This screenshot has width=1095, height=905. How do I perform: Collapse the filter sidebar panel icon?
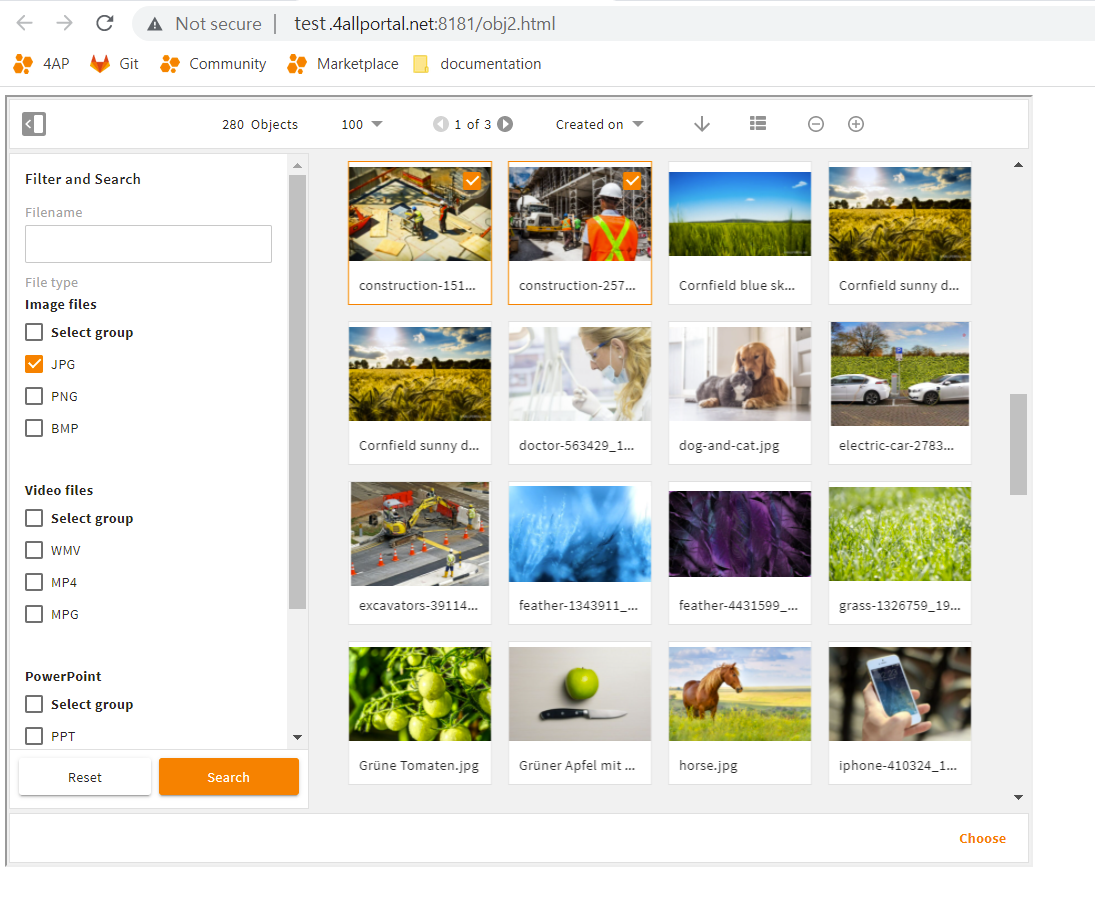(x=34, y=124)
